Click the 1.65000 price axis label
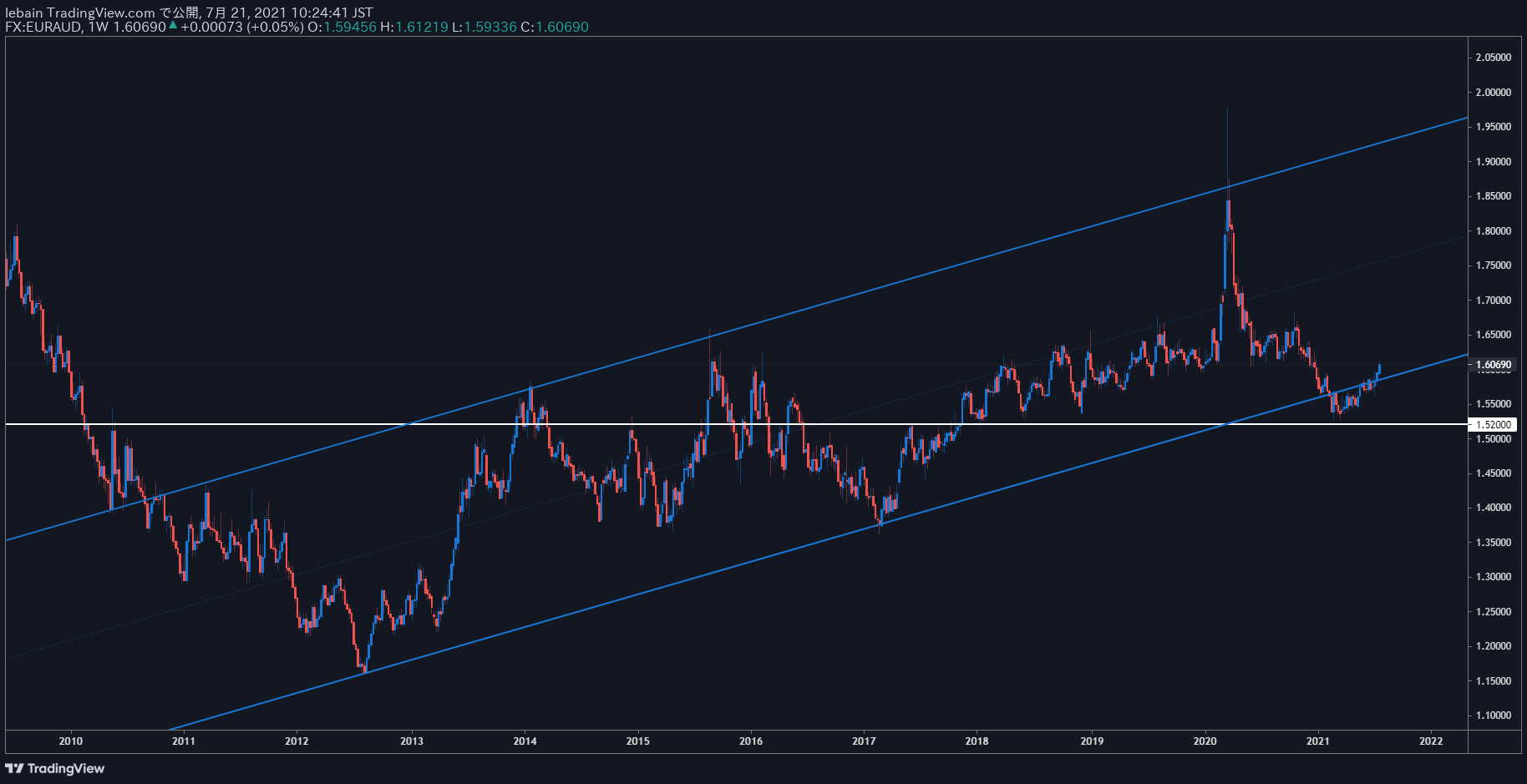Image resolution: width=1527 pixels, height=784 pixels. pos(1493,335)
